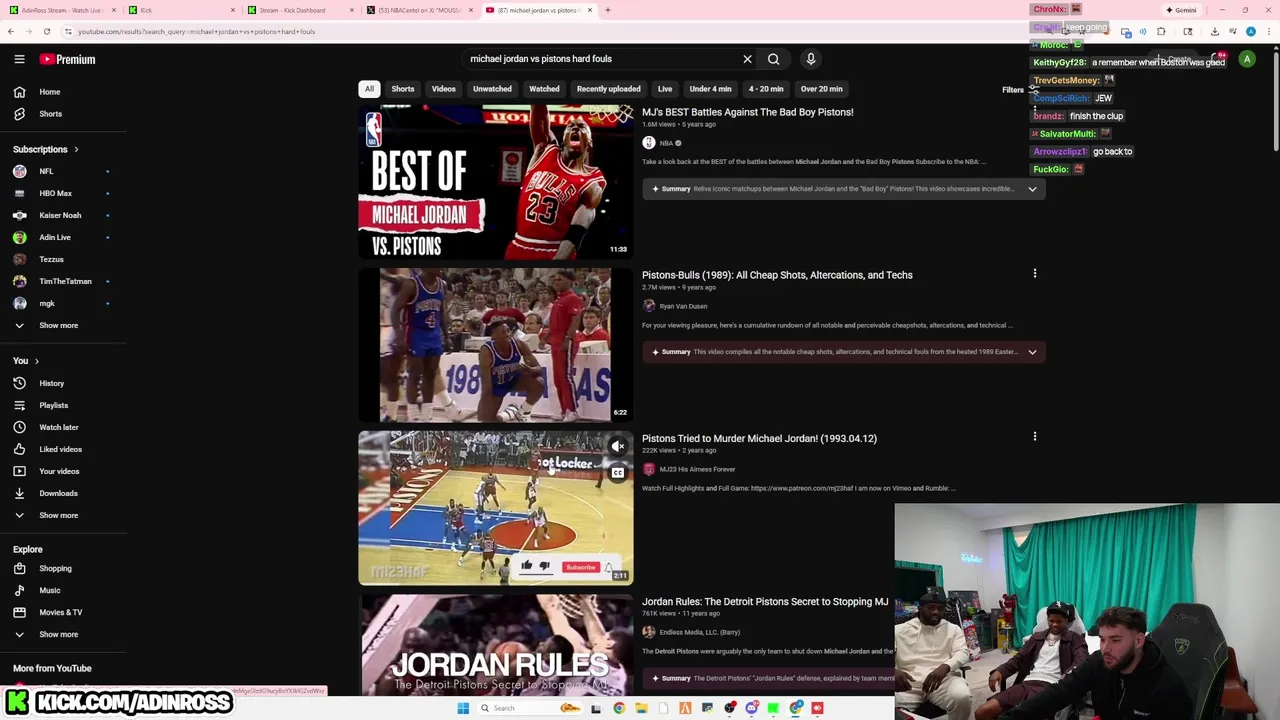1280x720 pixels.
Task: Open the Subscriptions section heading
Action: coord(46,149)
